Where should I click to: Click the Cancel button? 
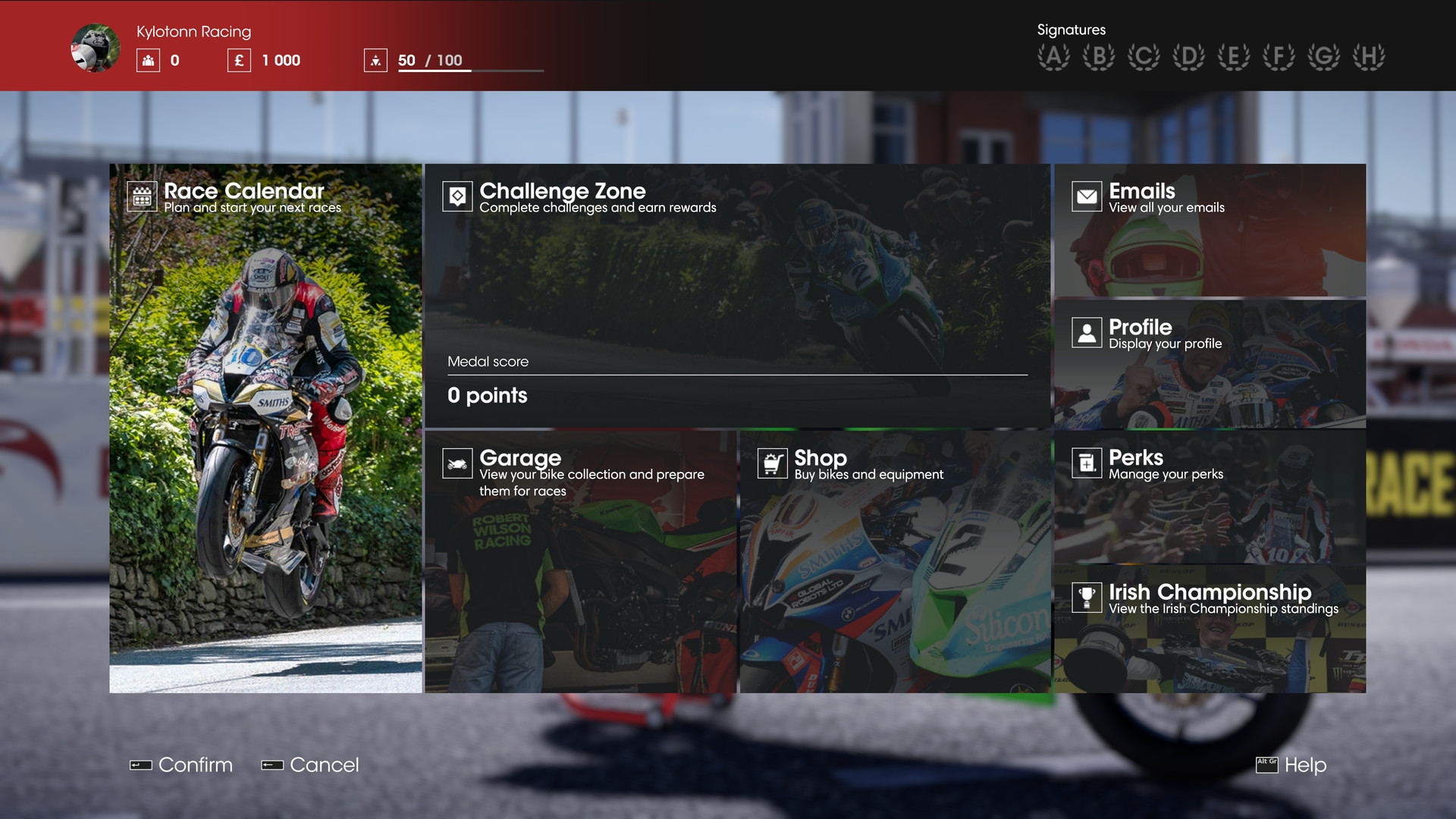(311, 765)
